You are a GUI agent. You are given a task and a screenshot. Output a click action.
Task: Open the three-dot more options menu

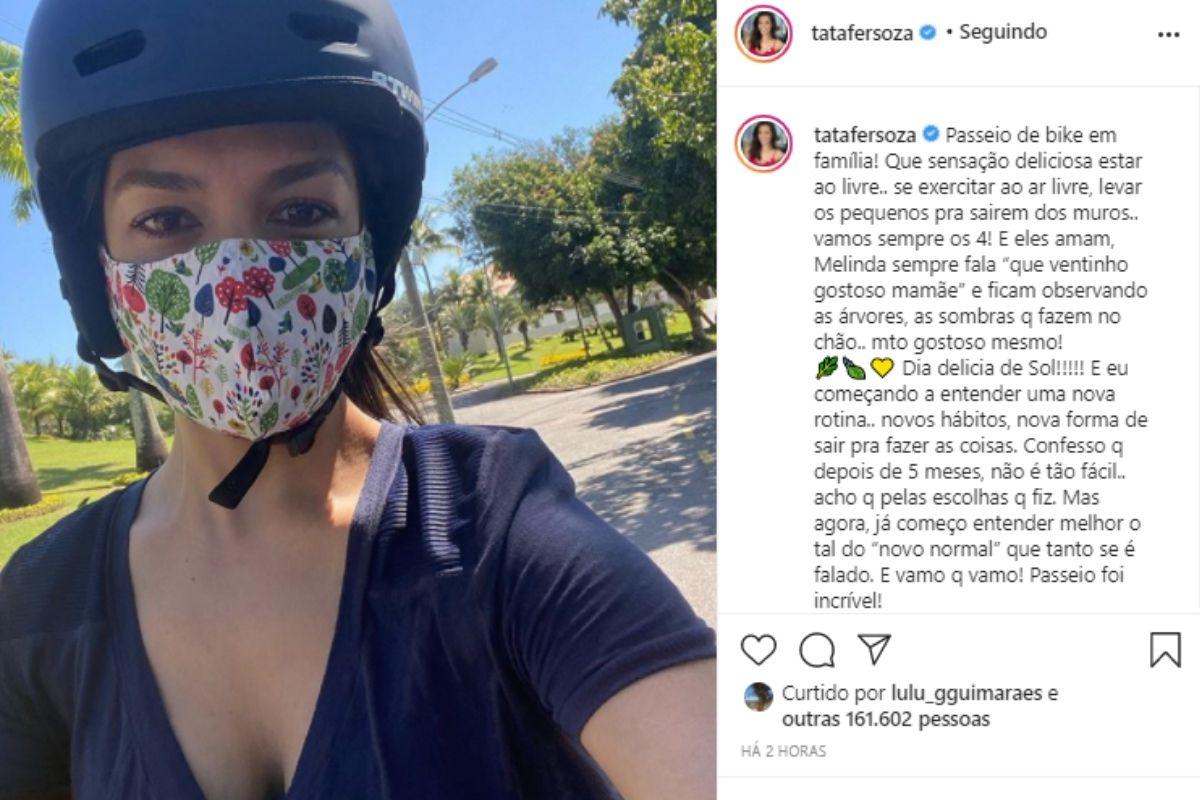[1168, 34]
